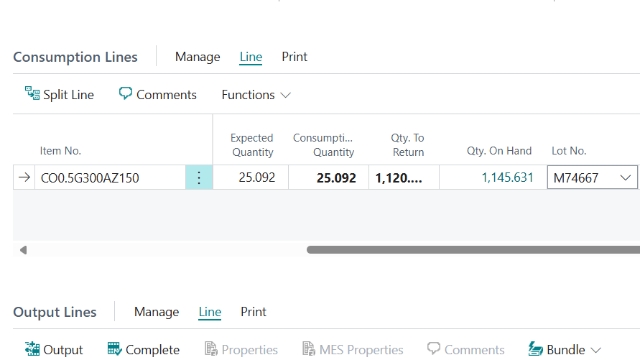Click Comments icon in Output Lines toolbar
Viewport: 640px width, 360px height.
[x=433, y=348]
